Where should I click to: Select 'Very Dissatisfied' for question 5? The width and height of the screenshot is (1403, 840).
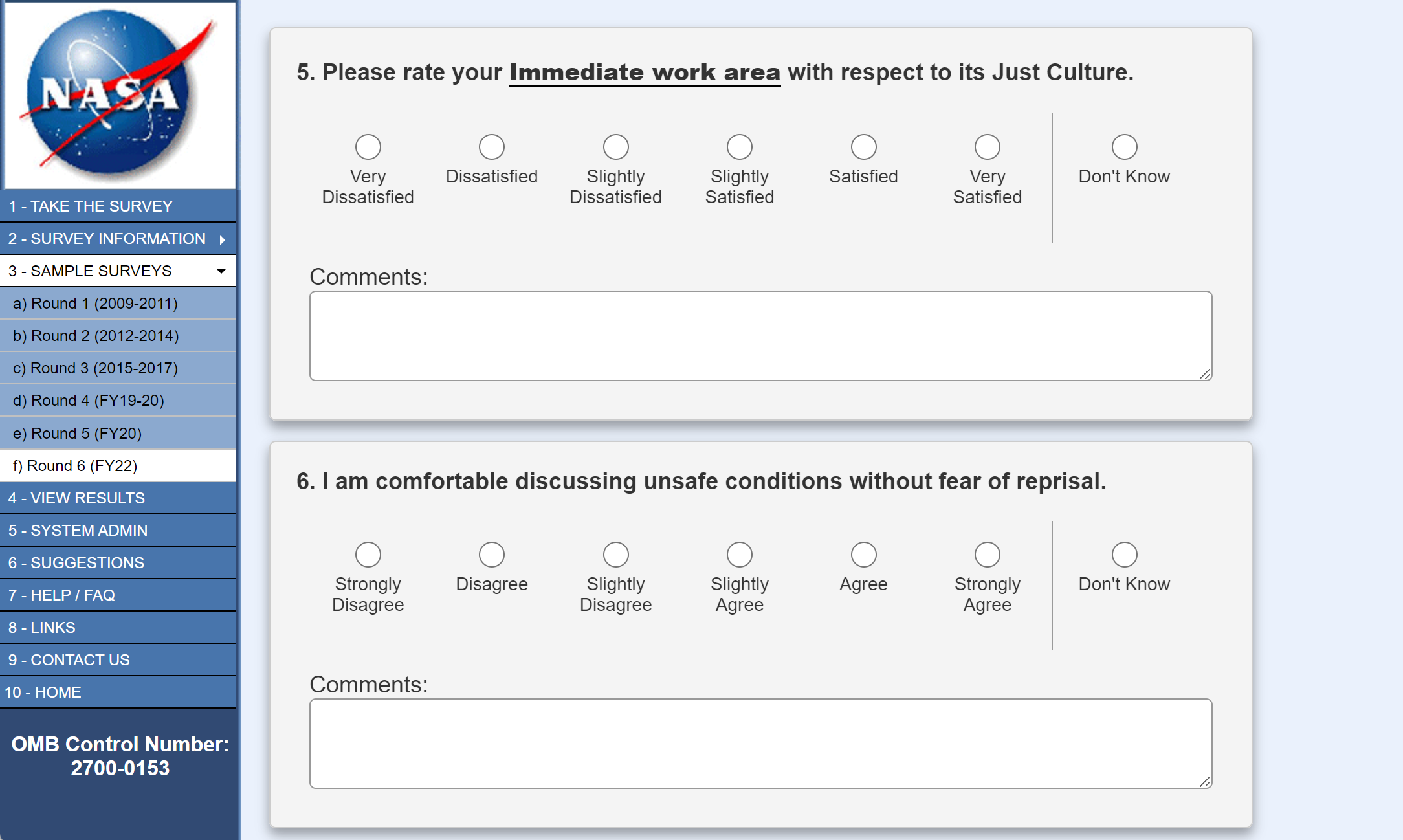(368, 147)
